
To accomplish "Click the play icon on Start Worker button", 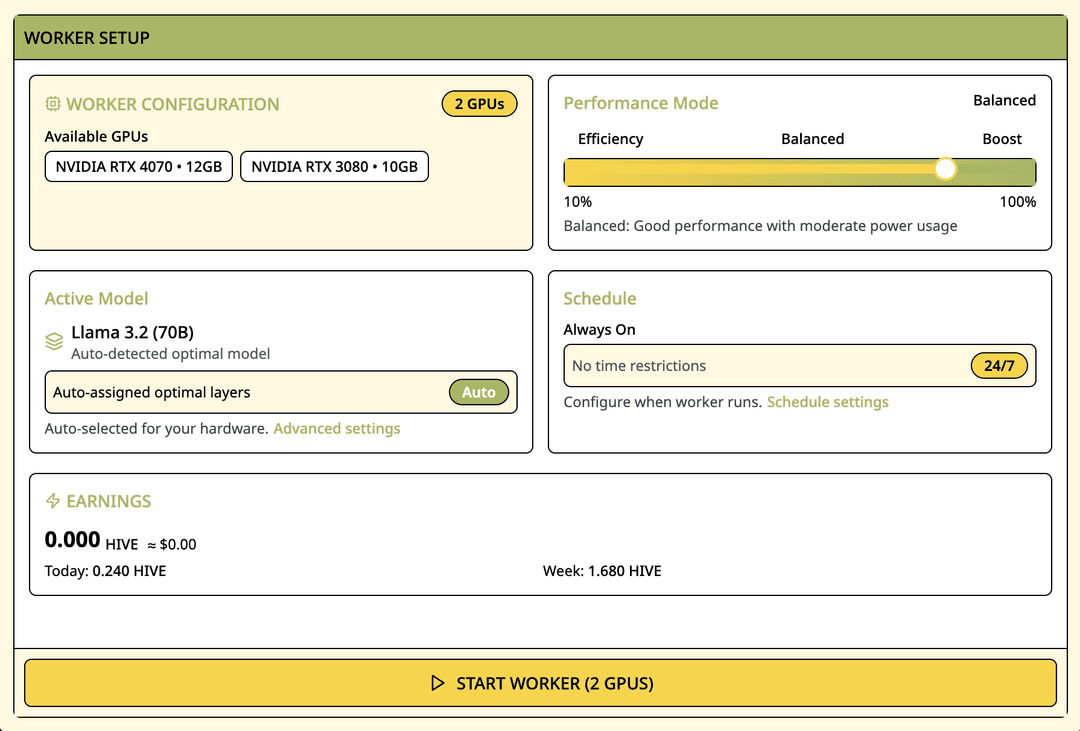I will (437, 683).
